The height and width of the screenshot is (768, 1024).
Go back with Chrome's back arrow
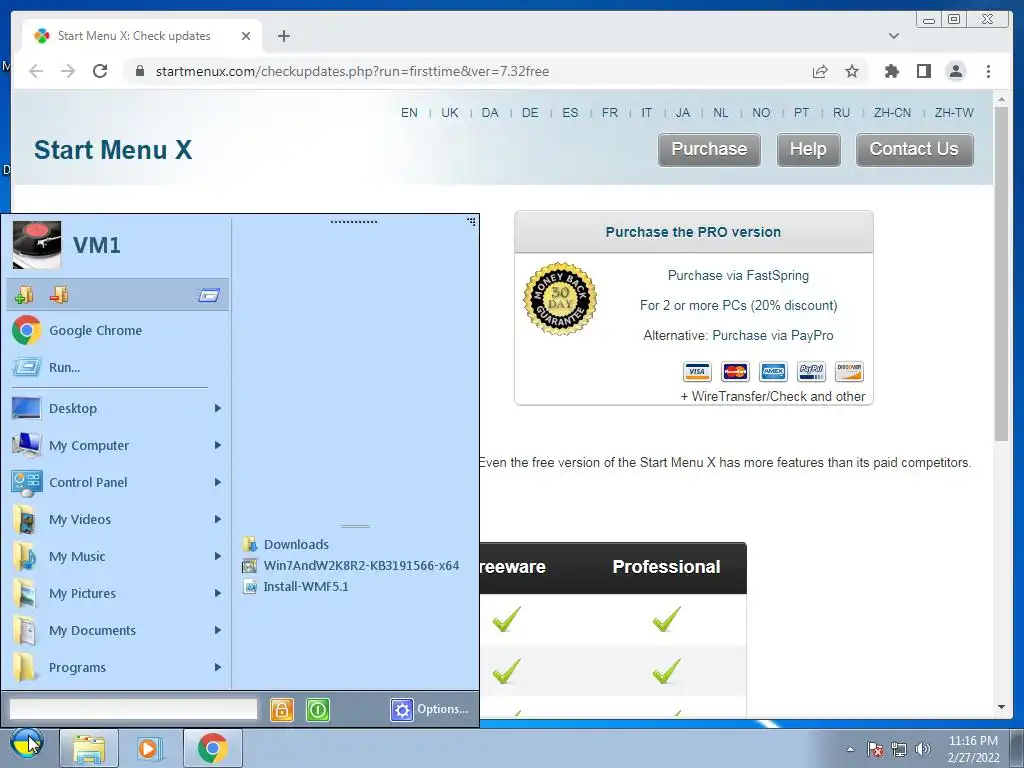(36, 71)
